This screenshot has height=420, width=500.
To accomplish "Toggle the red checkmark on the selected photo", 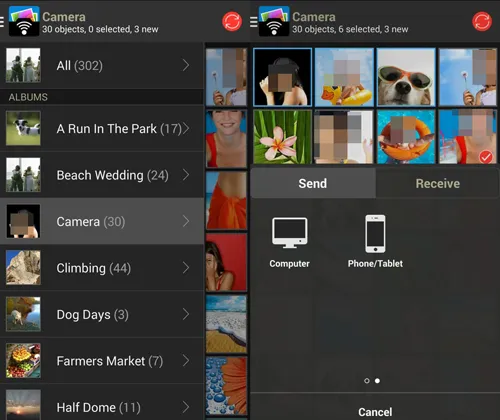I will (x=486, y=156).
